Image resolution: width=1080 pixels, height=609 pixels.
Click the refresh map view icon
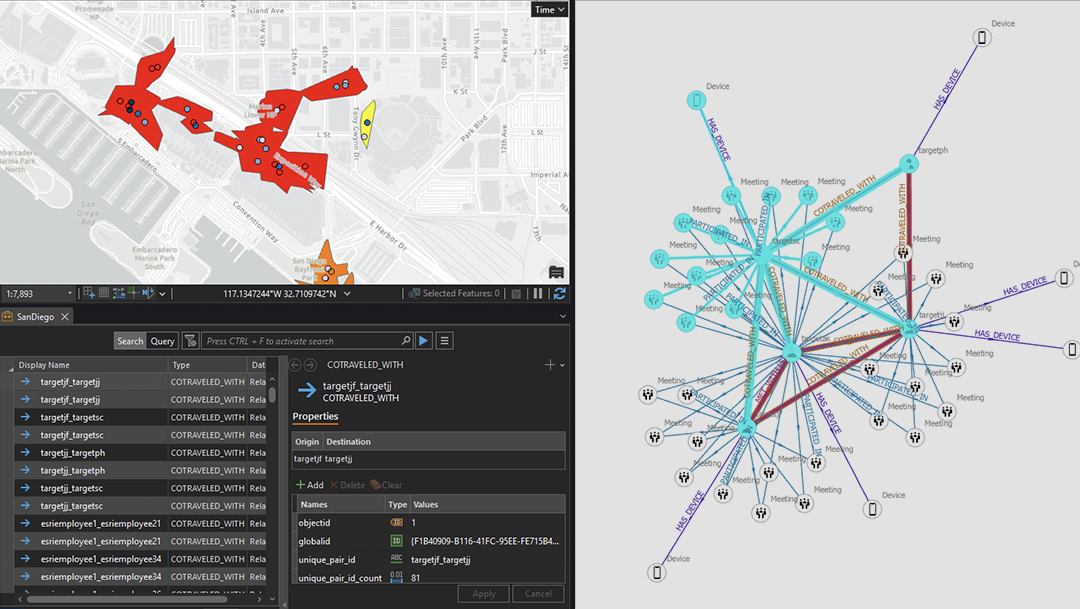[560, 293]
